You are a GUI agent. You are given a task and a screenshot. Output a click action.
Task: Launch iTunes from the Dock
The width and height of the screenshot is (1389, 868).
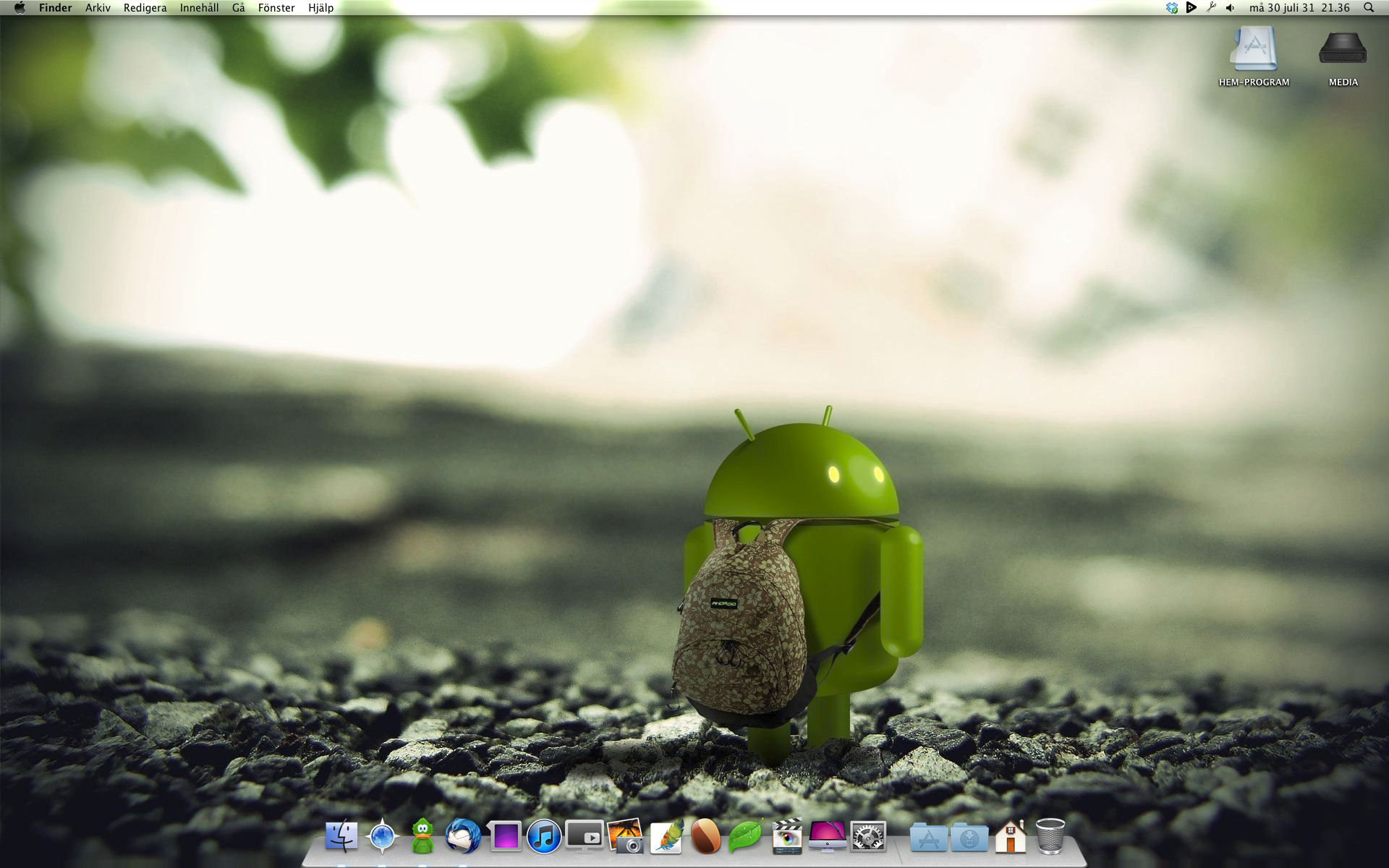click(544, 837)
